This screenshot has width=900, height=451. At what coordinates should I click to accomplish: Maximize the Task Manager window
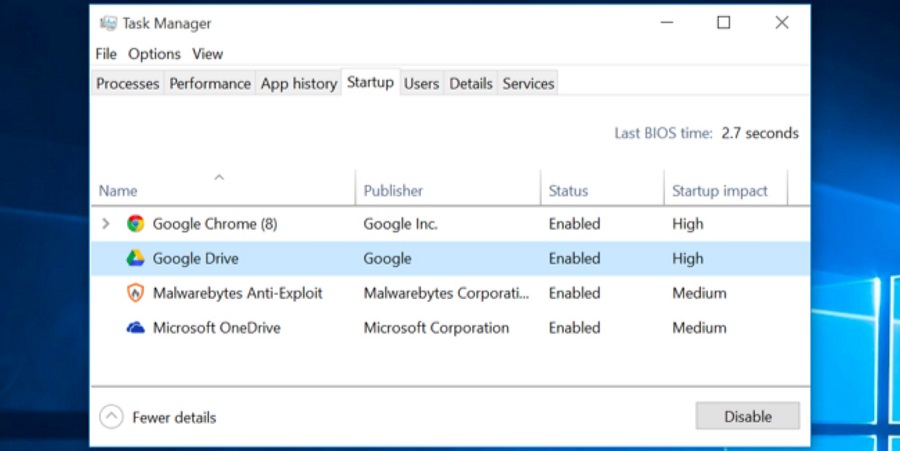pos(723,23)
